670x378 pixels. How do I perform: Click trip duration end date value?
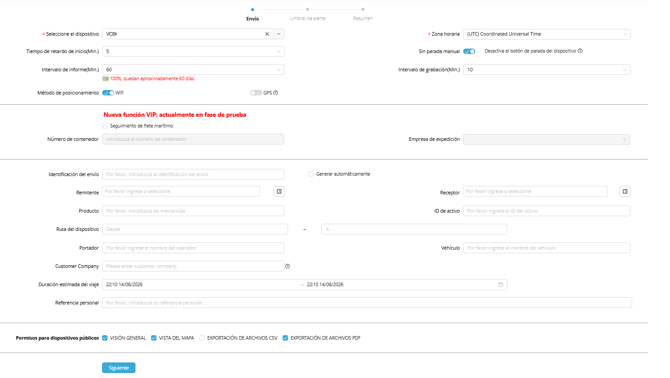click(325, 284)
